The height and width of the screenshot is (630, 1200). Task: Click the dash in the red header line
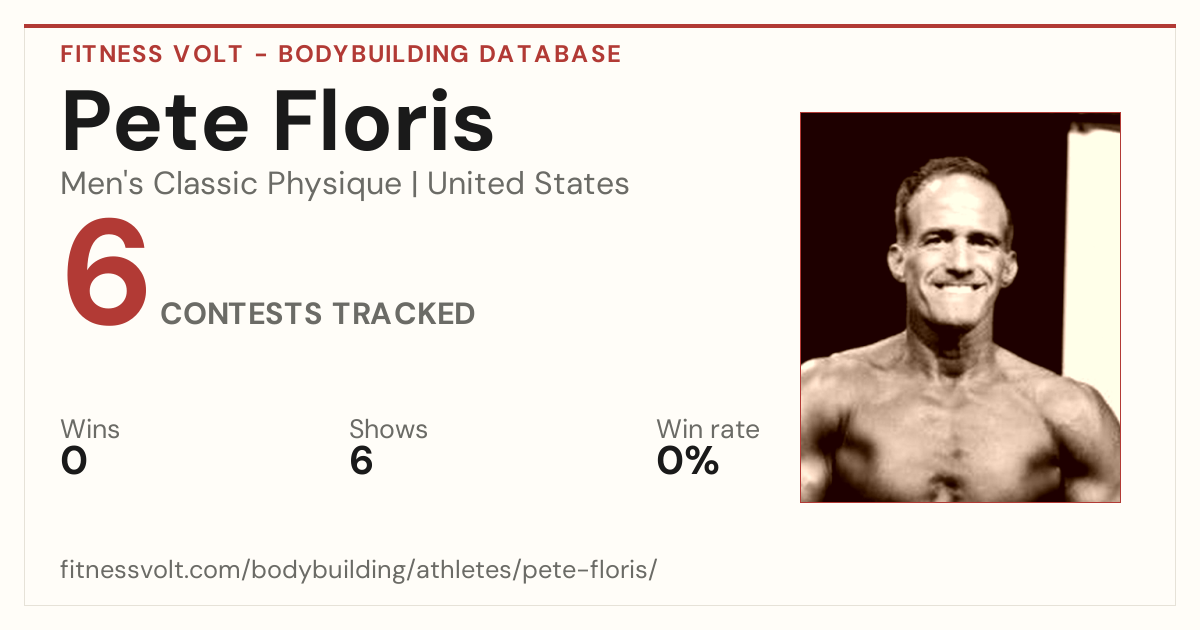tap(260, 55)
